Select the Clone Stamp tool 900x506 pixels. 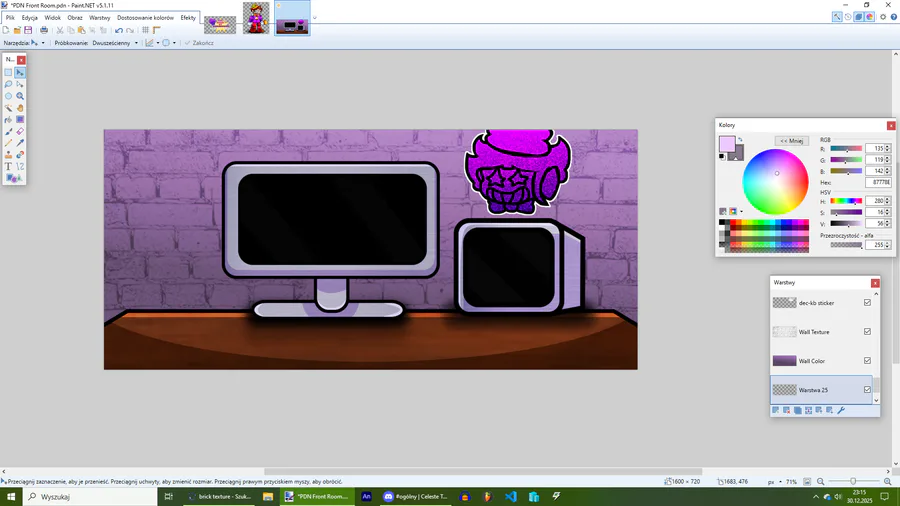click(8, 154)
